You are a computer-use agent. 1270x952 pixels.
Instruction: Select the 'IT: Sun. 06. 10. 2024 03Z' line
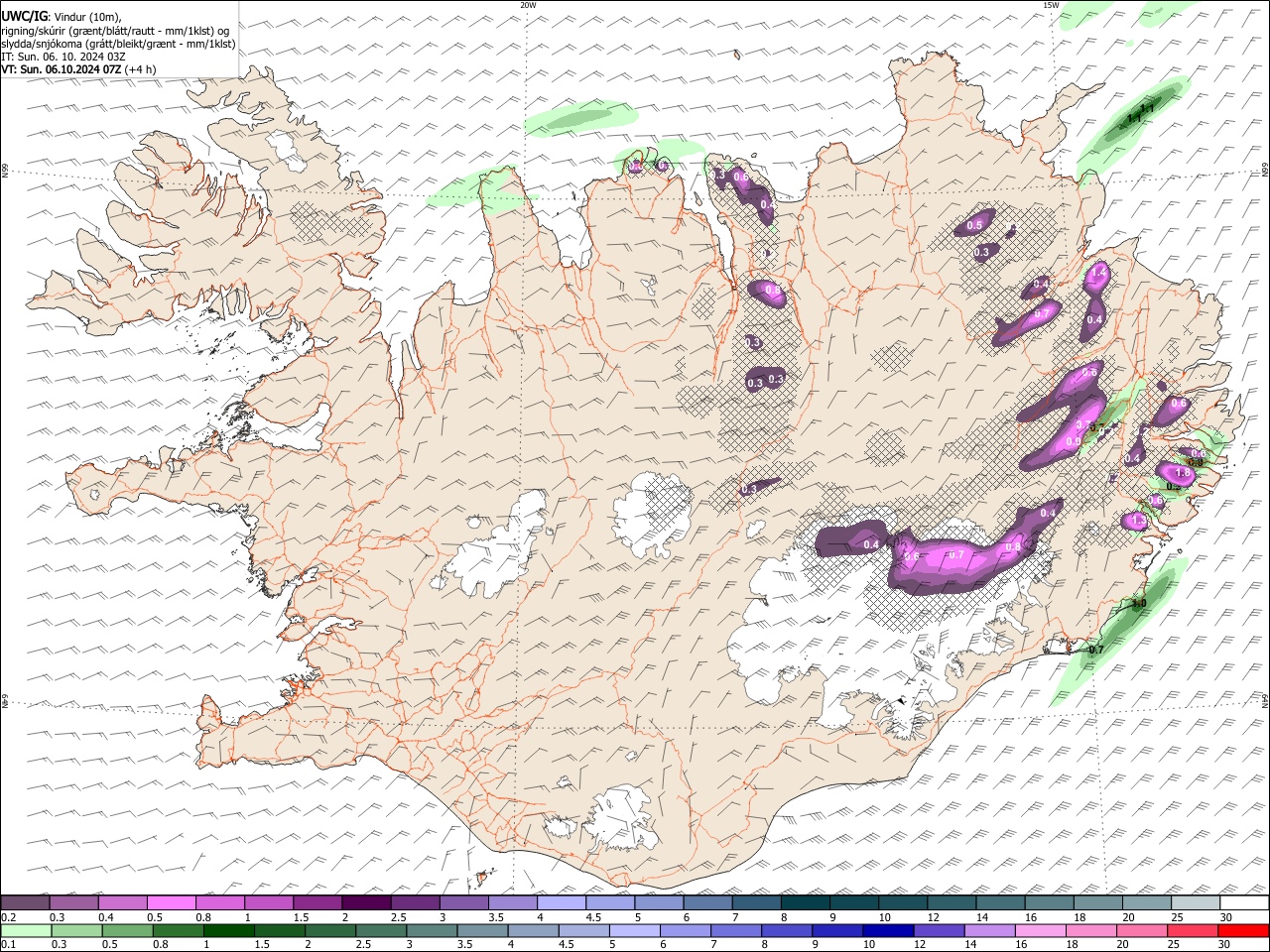pos(63,57)
